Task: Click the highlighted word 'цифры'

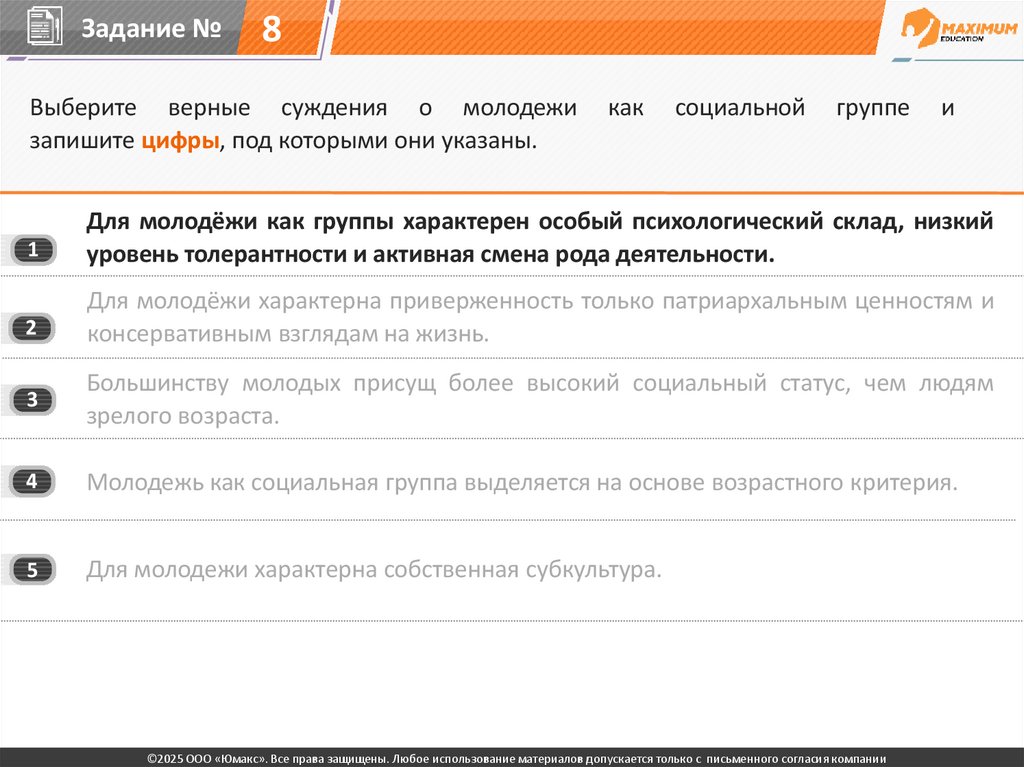Action: 180,140
